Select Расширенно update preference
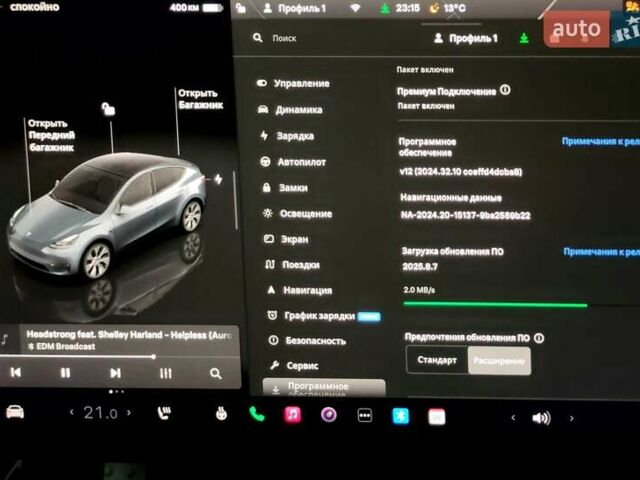The height and width of the screenshot is (480, 640). pos(499,360)
